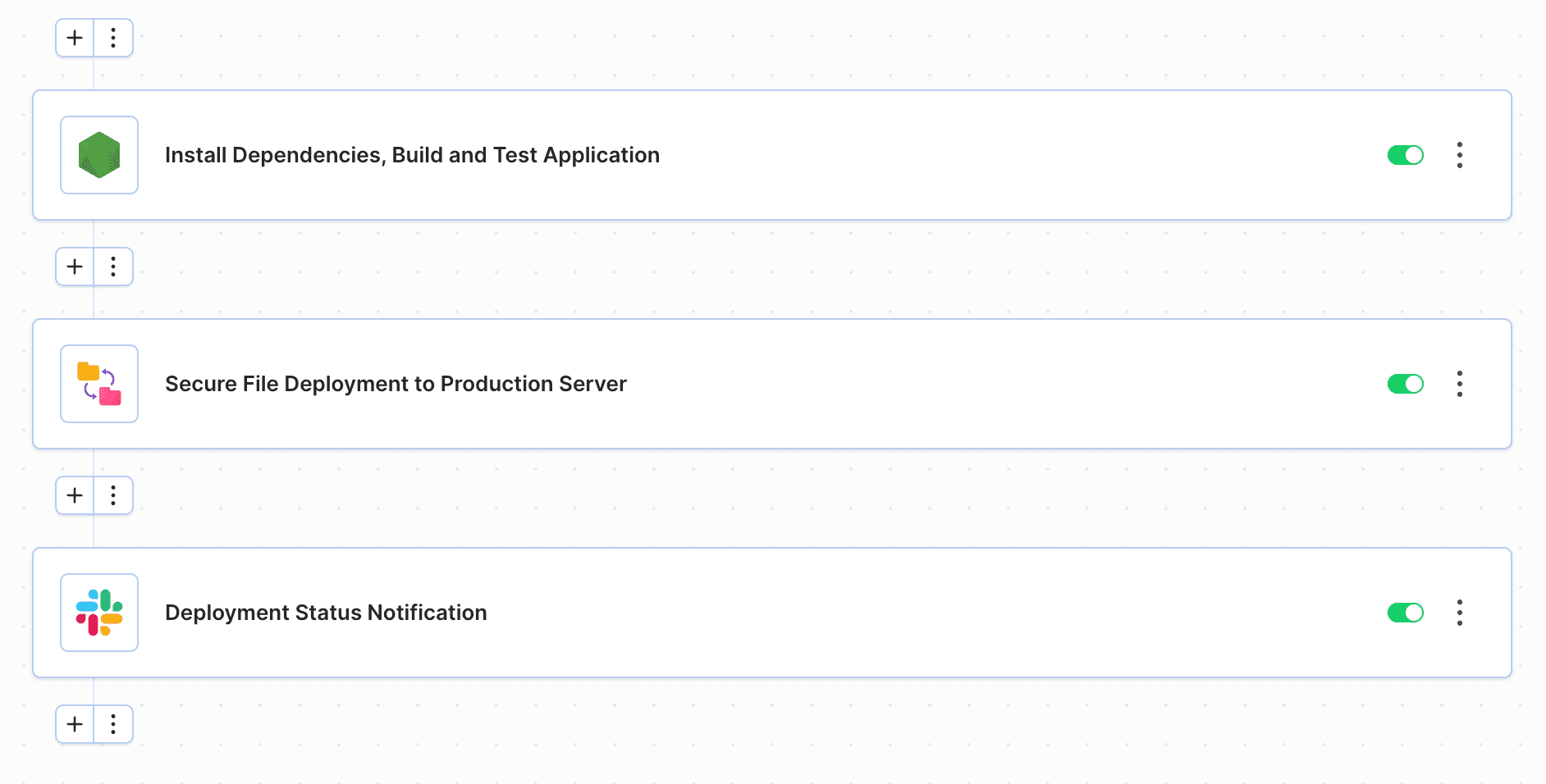Open the kebab menu at the top of the workflow
This screenshot has height=784, width=1546.
(113, 38)
